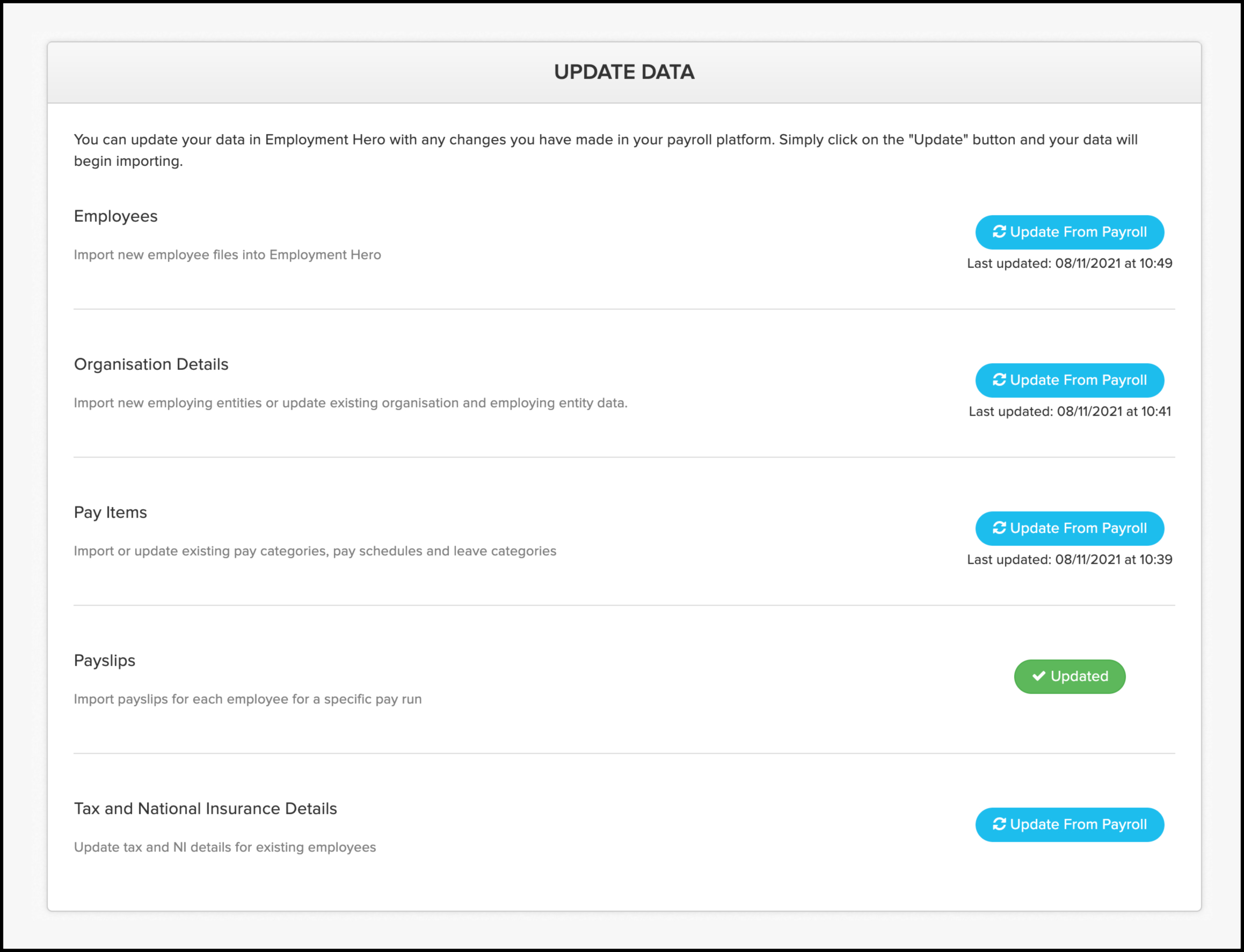Click the Employees last updated 10:49 timestamp
The width and height of the screenshot is (1244, 952).
click(x=1070, y=263)
